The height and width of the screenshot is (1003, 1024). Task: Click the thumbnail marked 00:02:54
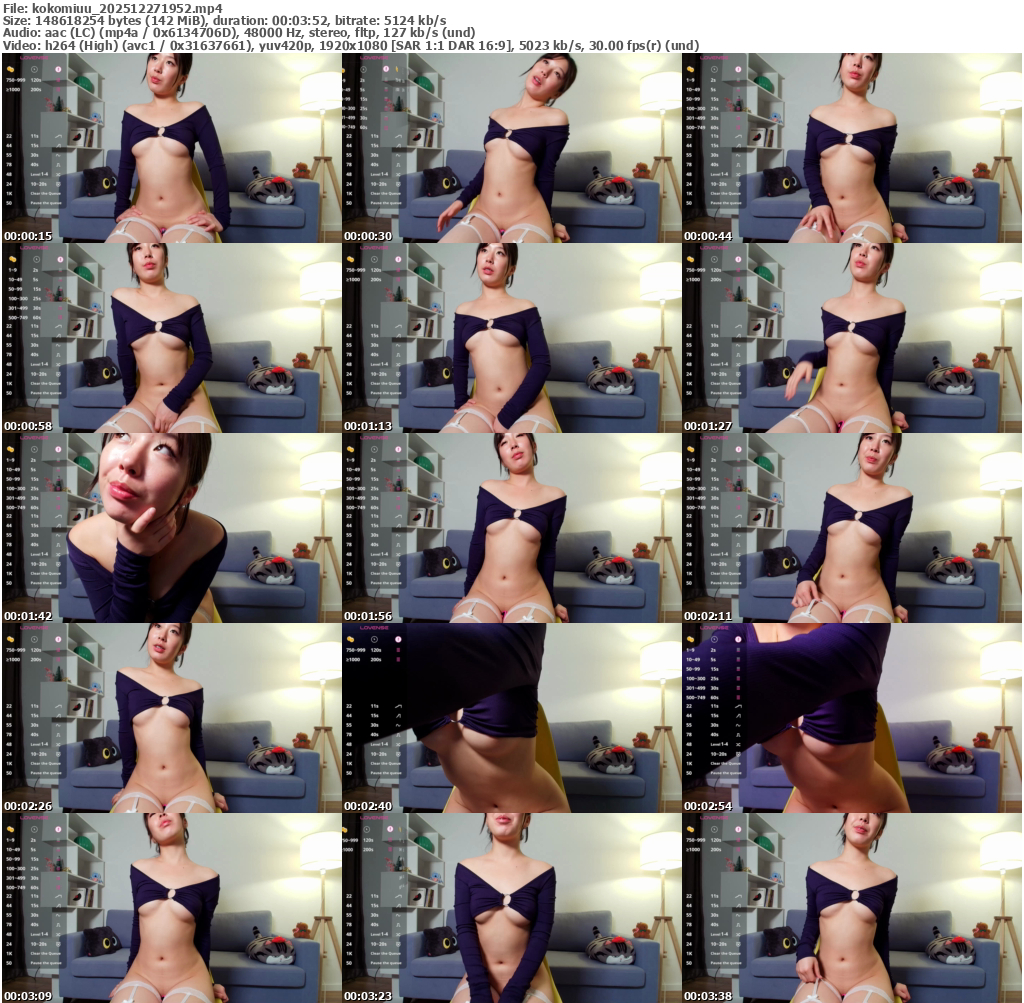(x=851, y=717)
